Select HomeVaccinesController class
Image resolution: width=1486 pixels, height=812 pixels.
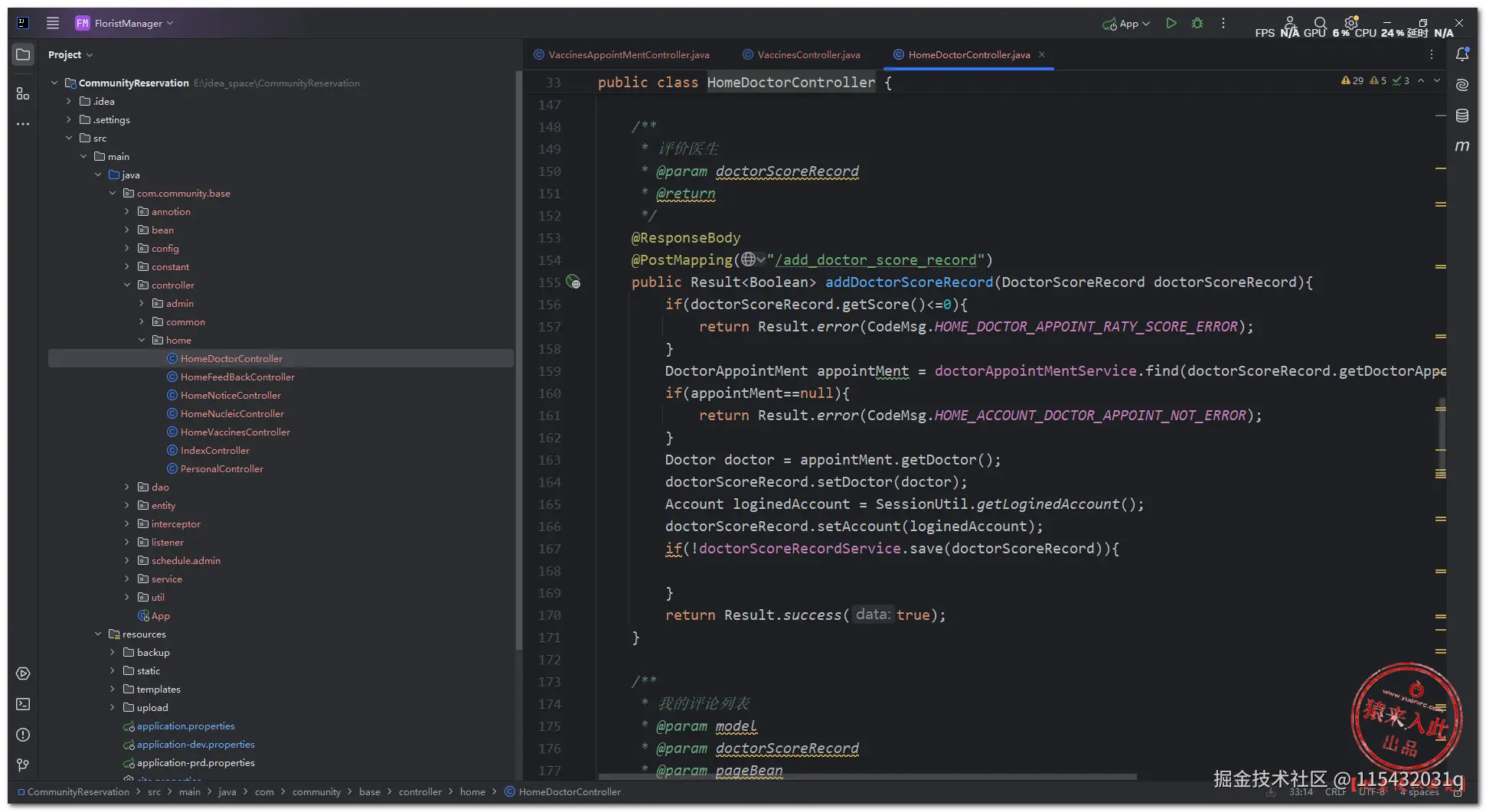pyautogui.click(x=235, y=432)
